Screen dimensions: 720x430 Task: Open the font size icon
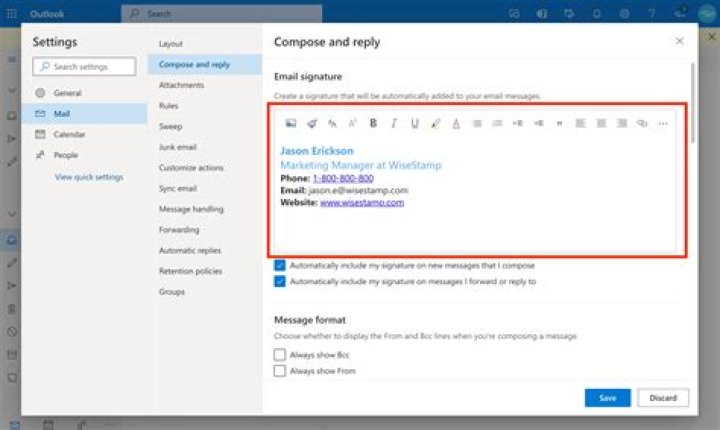click(332, 123)
